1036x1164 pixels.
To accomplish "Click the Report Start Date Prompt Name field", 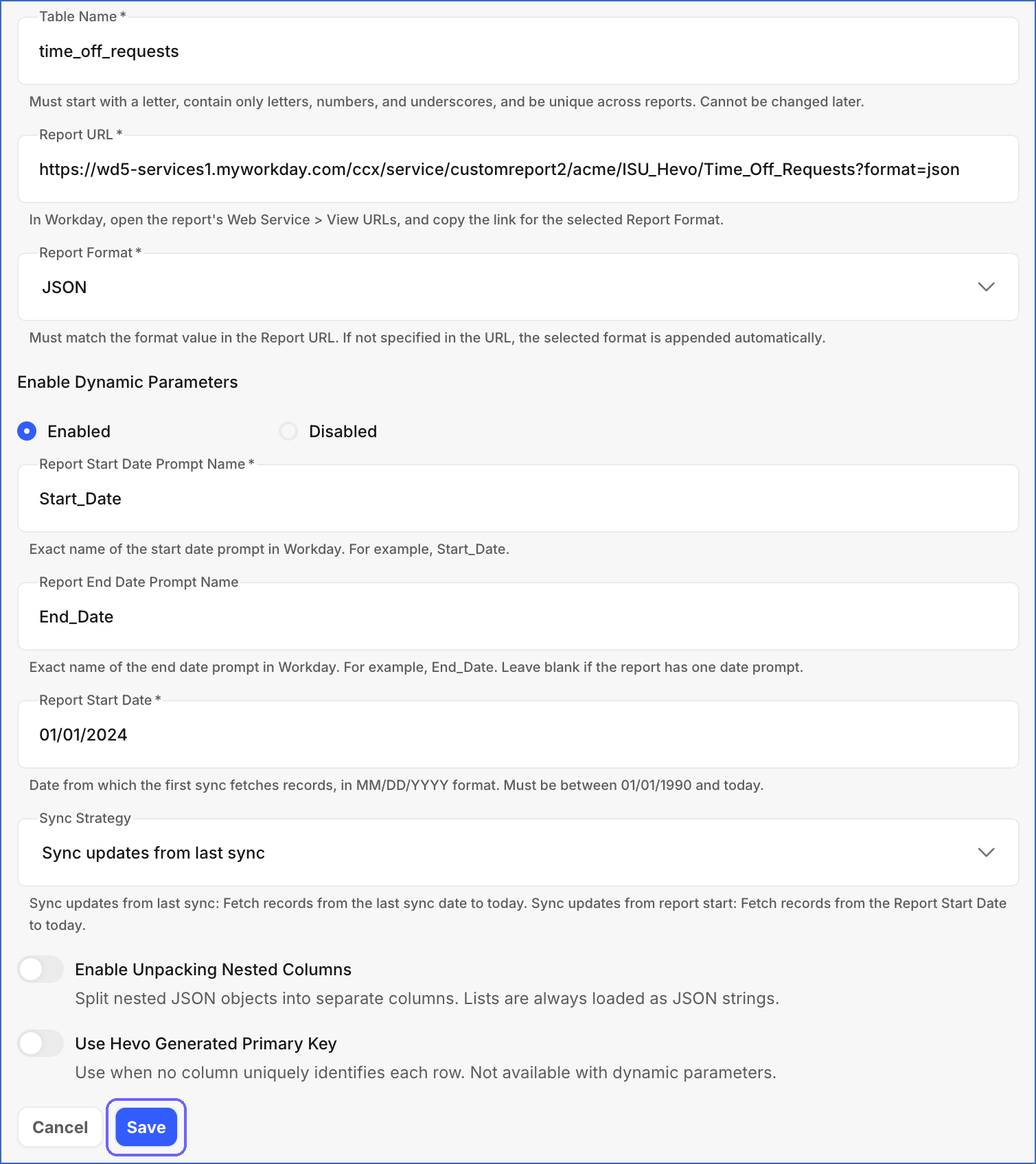I will tap(518, 498).
